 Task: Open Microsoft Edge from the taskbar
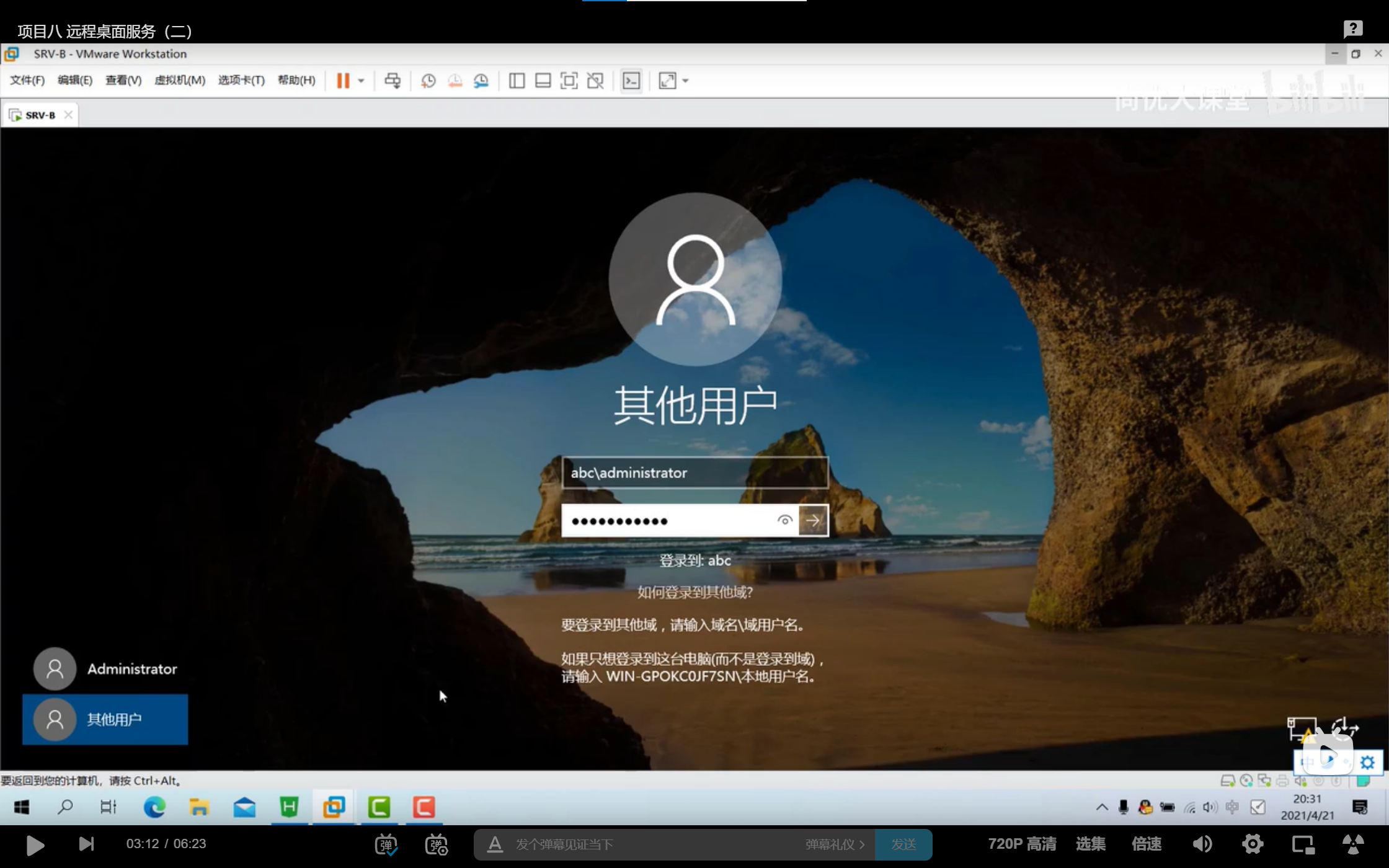click(154, 807)
